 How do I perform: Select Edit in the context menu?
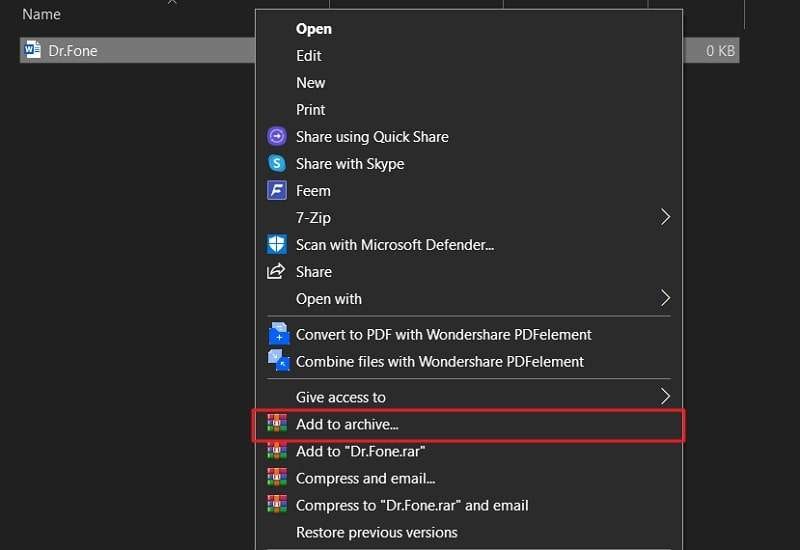click(309, 56)
